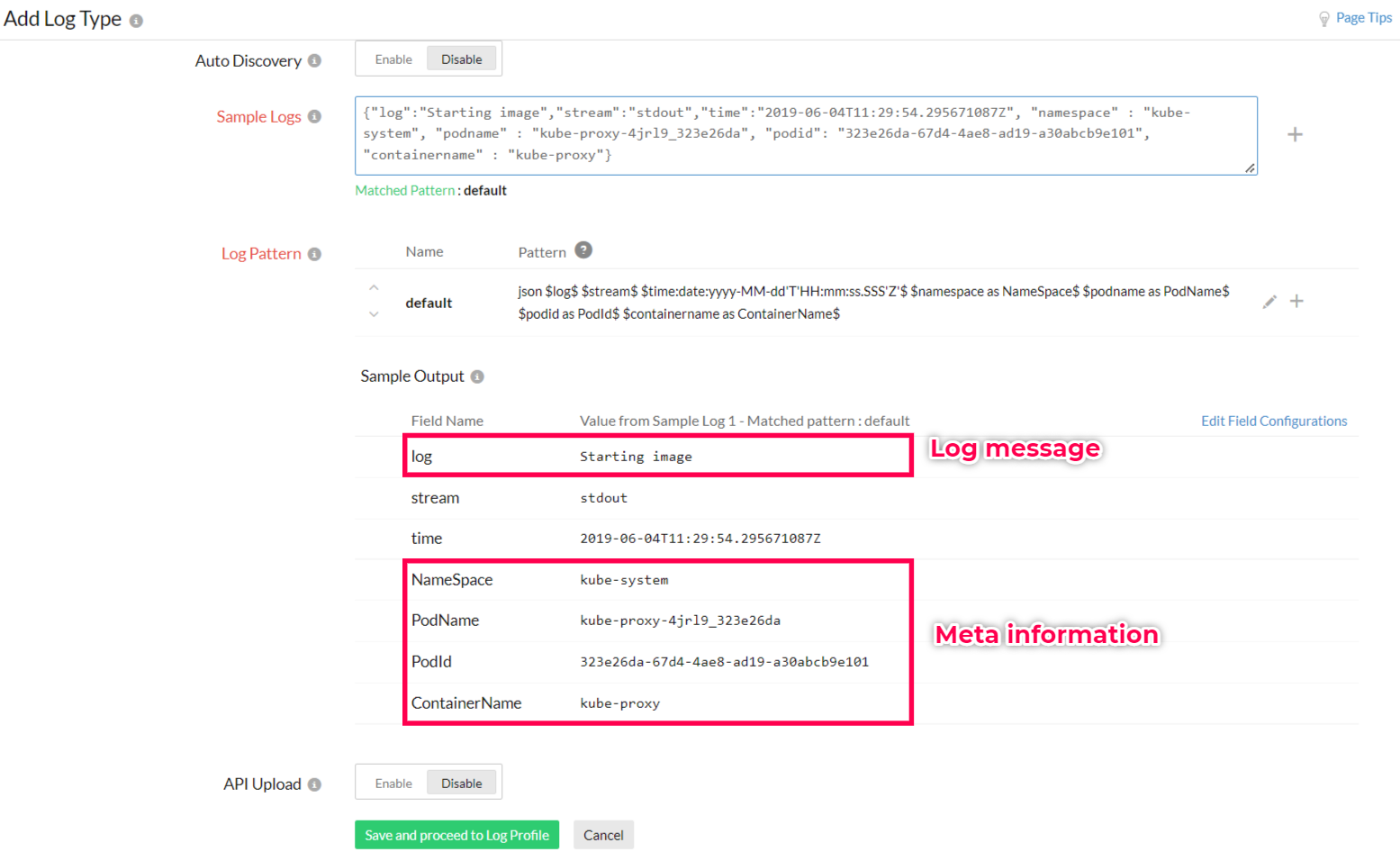
Task: Add new log pattern with plus icon
Action: point(1296,302)
